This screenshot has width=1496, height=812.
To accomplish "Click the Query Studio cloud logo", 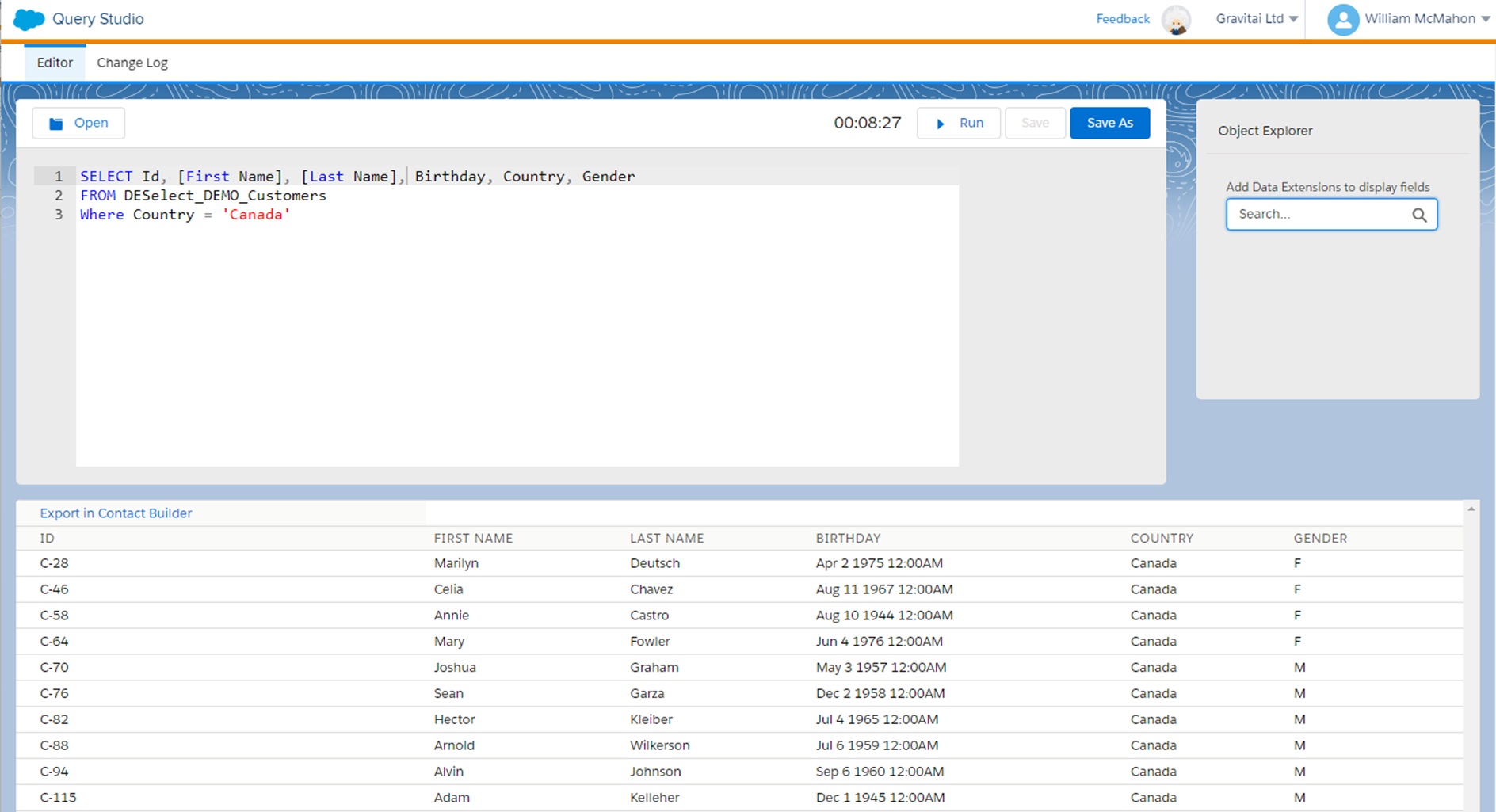I will click(x=28, y=18).
